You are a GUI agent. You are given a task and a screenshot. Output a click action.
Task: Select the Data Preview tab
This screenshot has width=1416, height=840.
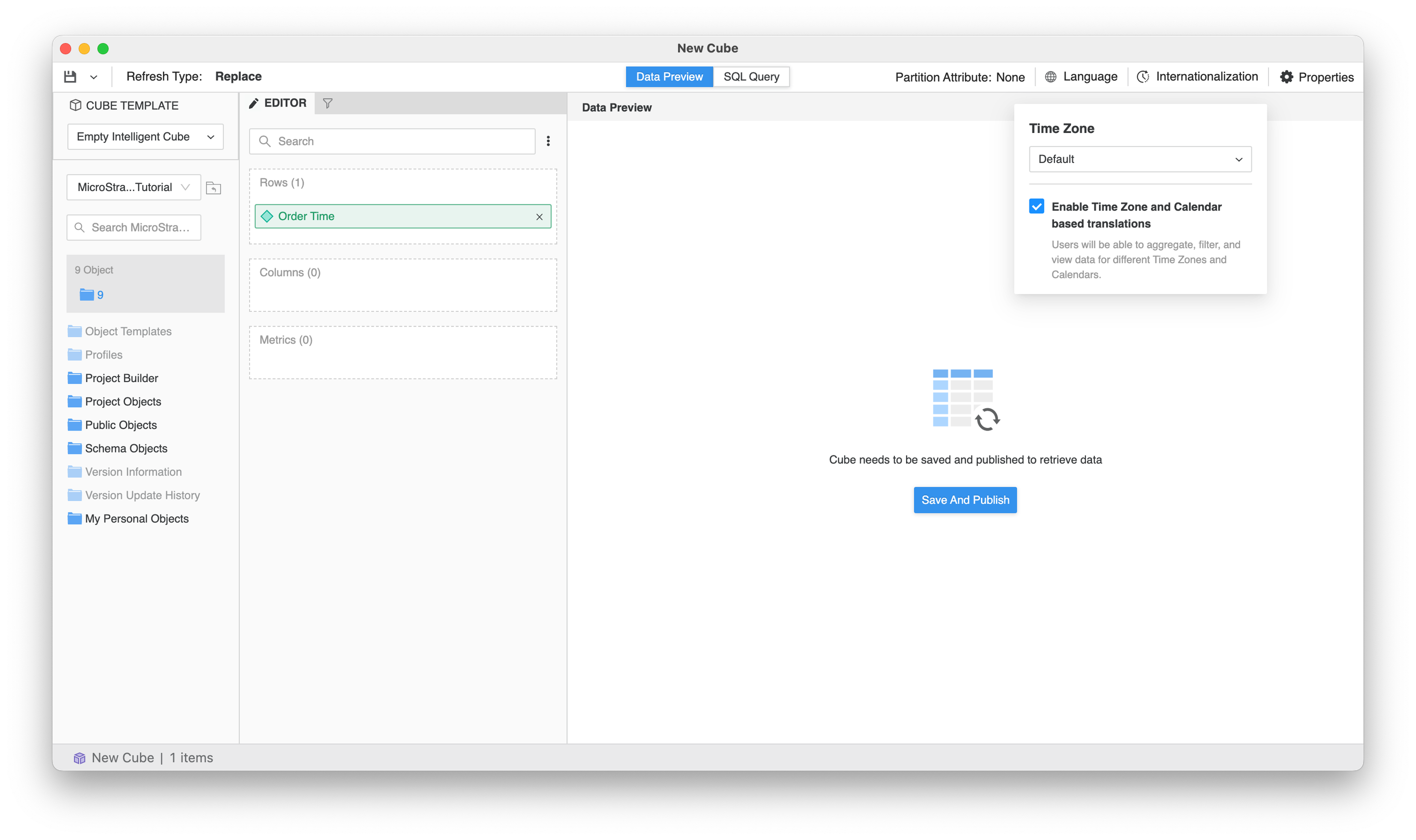tap(669, 76)
